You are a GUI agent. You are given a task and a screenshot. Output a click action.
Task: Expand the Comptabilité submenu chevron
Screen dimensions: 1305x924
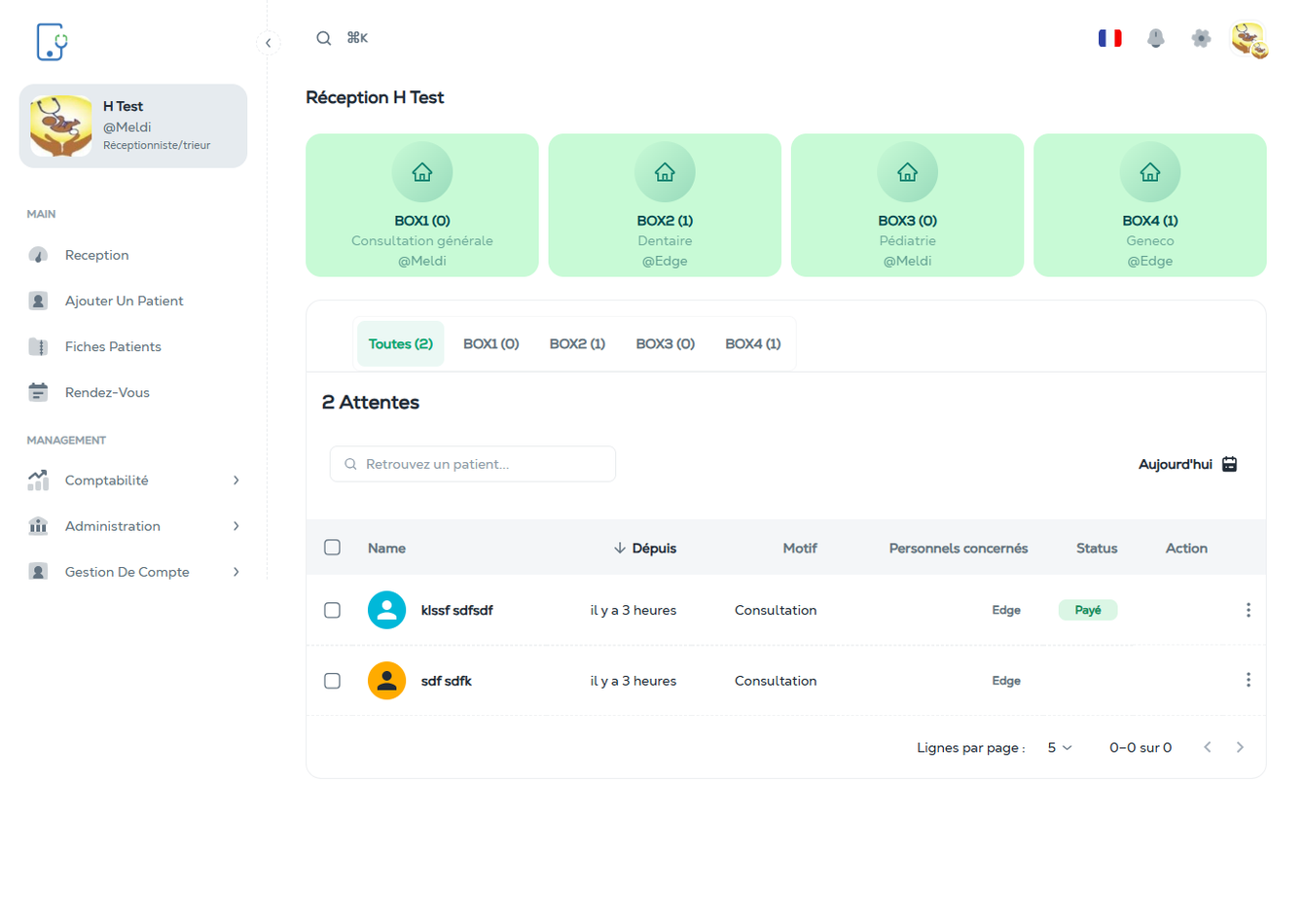pyautogui.click(x=236, y=480)
